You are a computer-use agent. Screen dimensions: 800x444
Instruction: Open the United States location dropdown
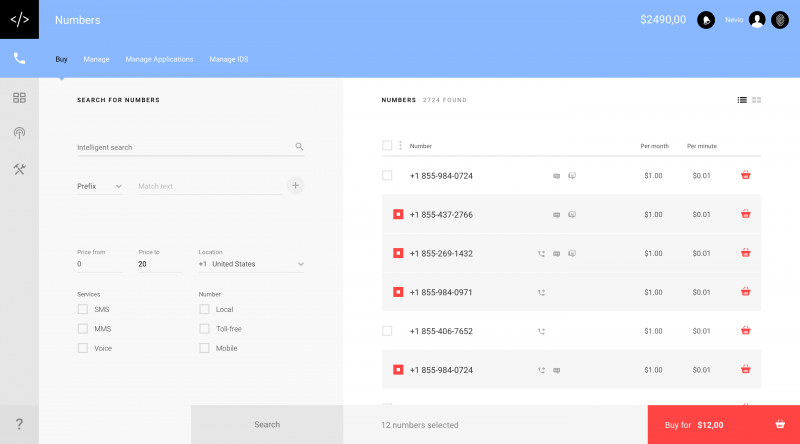(x=252, y=264)
